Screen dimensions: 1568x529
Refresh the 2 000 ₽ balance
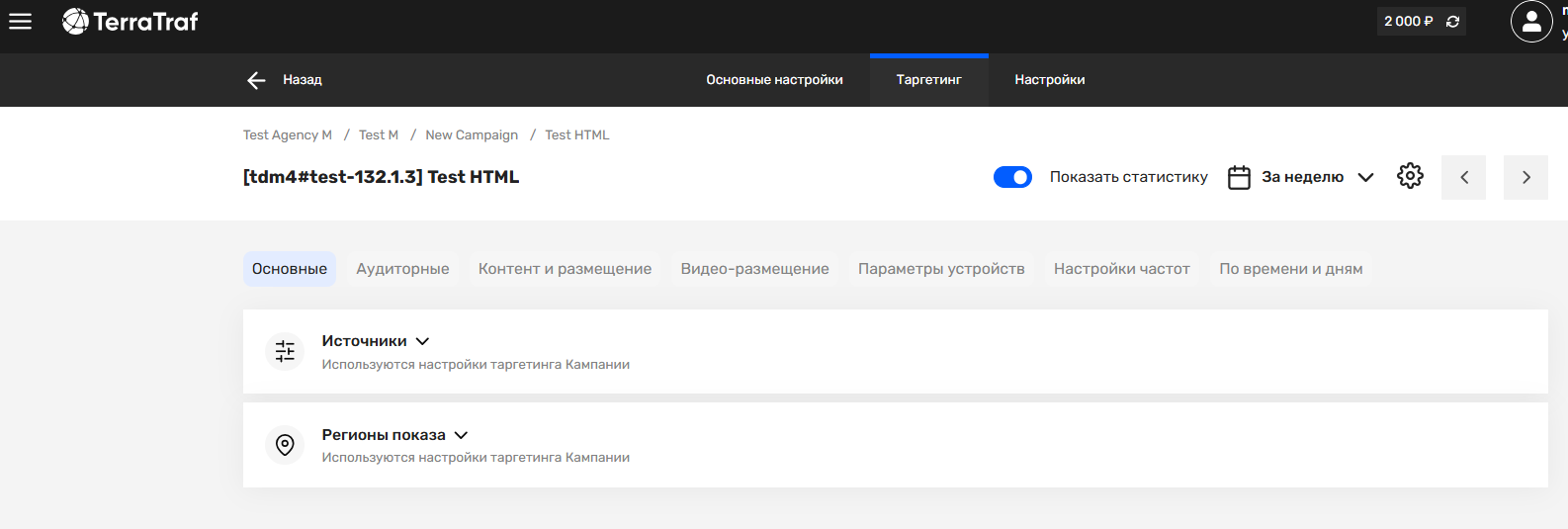1452,22
